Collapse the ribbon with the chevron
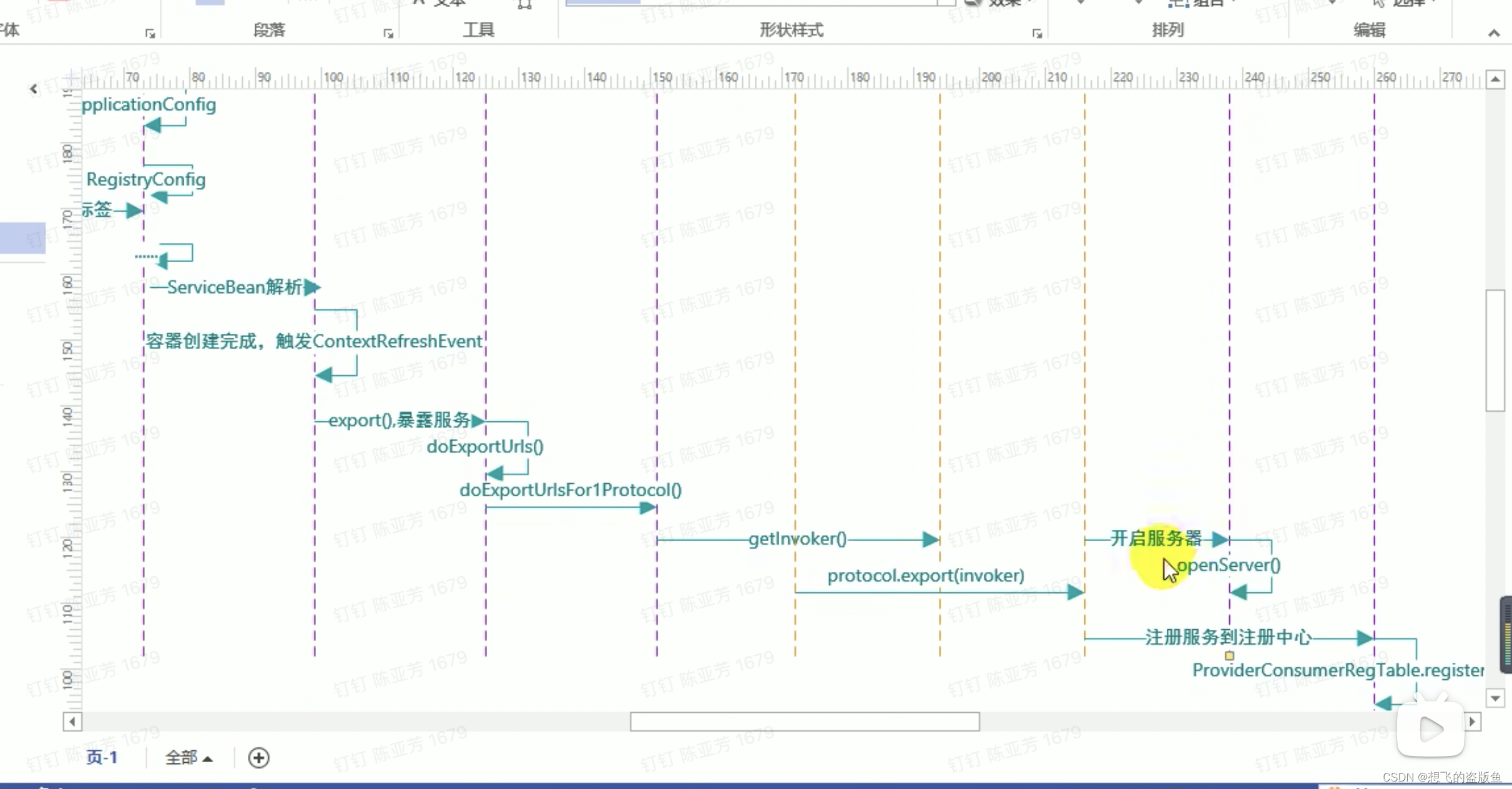The height and width of the screenshot is (789, 1512). (1494, 33)
